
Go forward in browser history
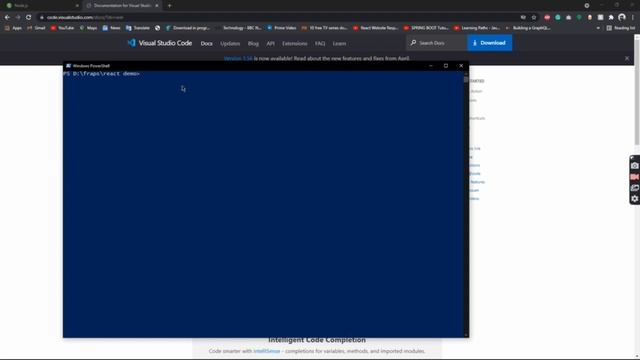tap(18, 17)
